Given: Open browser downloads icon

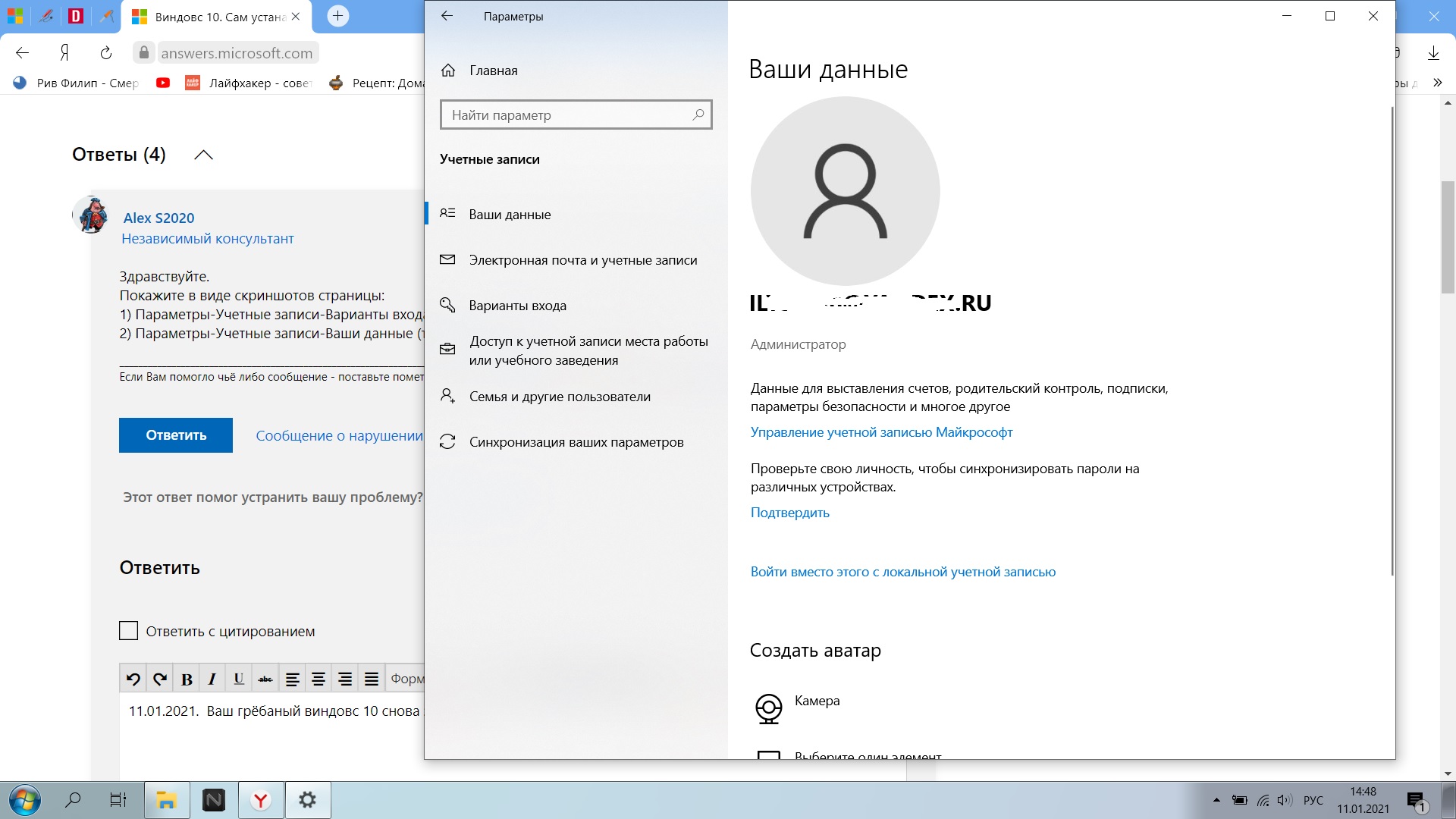Looking at the screenshot, I should pyautogui.click(x=1433, y=53).
